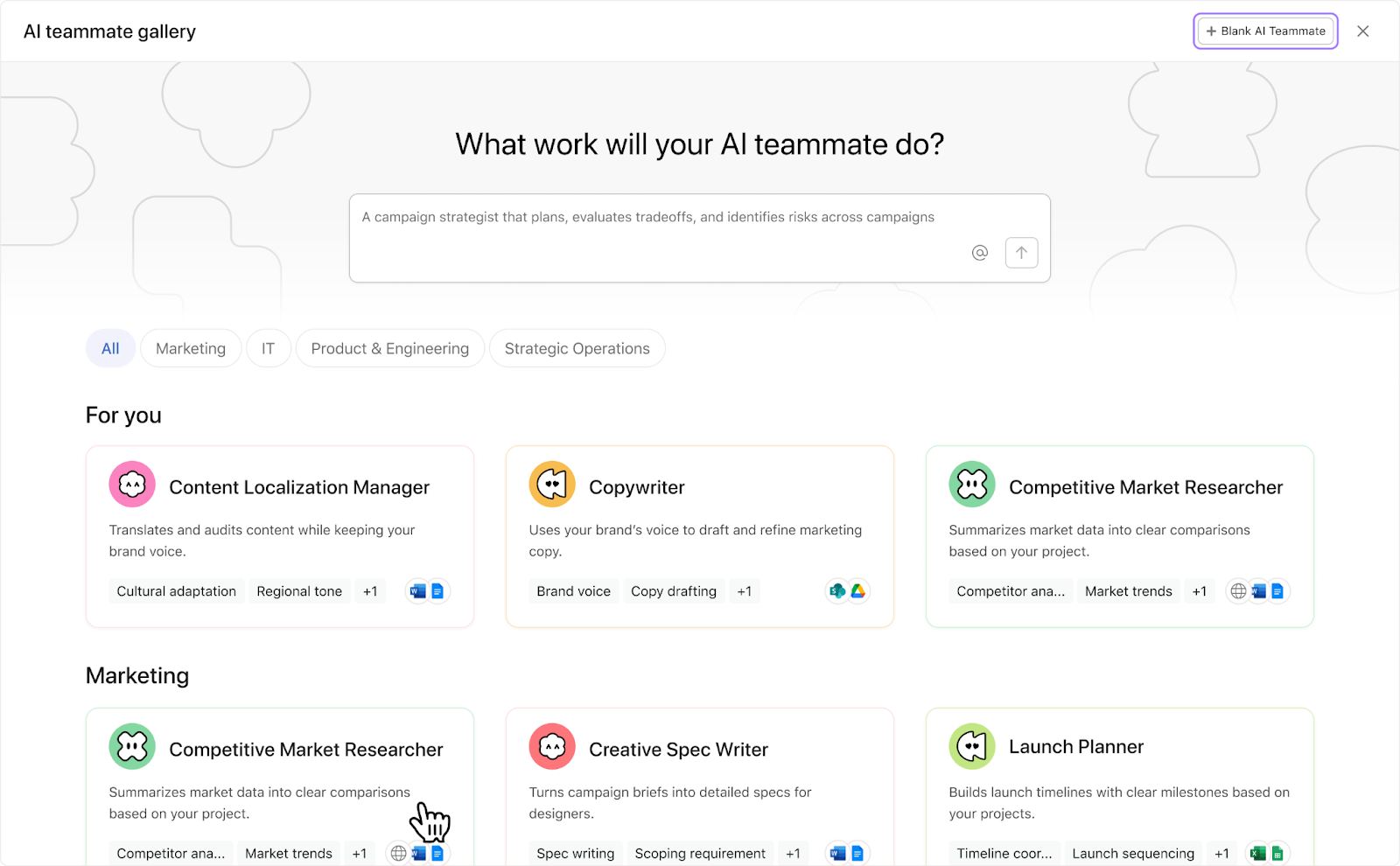The height and width of the screenshot is (866, 1400).
Task: Click the red Creative Spec Writer avatar
Action: click(552, 747)
